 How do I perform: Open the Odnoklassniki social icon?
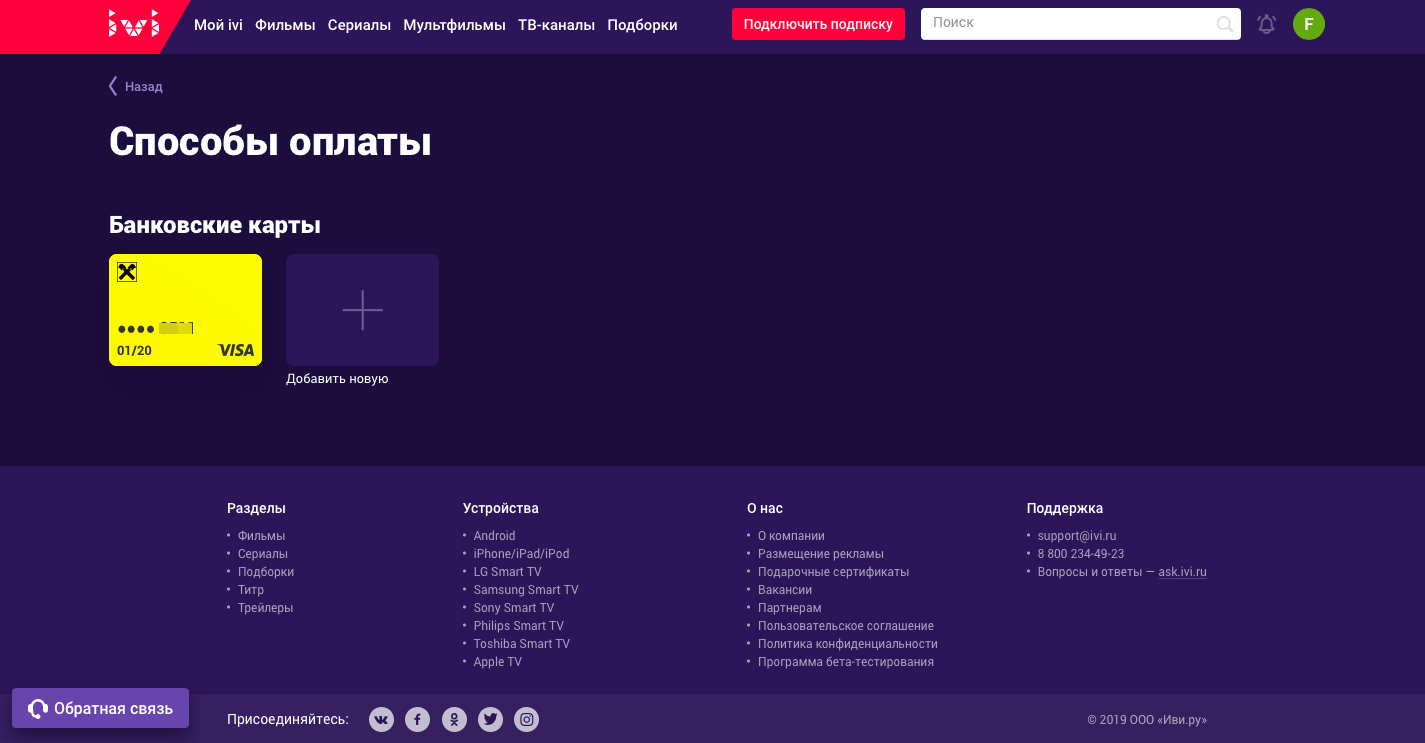(x=454, y=719)
